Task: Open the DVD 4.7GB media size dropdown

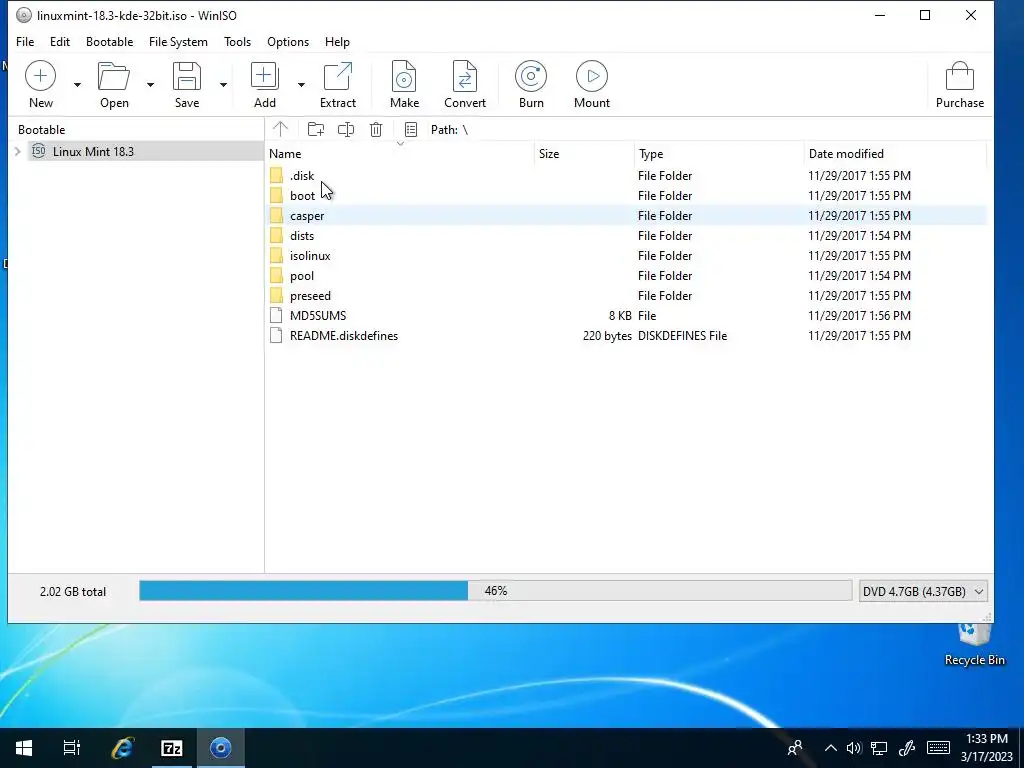Action: coord(923,592)
